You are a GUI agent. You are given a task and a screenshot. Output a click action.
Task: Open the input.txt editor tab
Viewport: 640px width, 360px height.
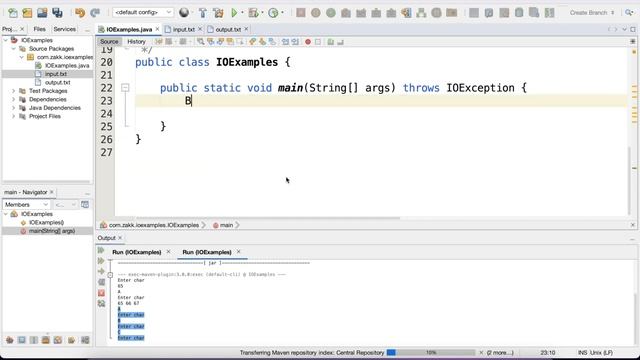coord(183,29)
